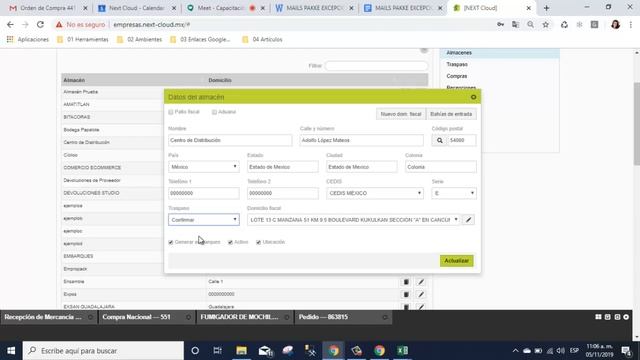Select the DEVOLUCIONES STUDIO table row
The image size is (640, 360).
click(113, 193)
